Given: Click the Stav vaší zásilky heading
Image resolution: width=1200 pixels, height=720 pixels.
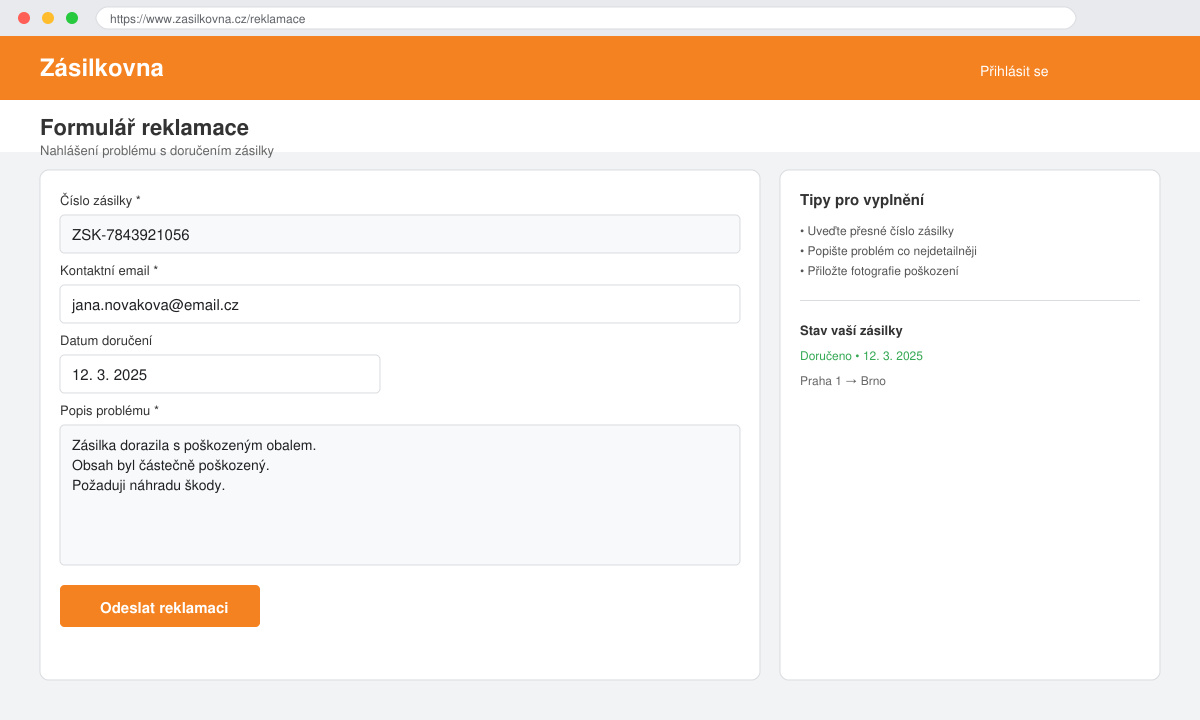Looking at the screenshot, I should (x=851, y=331).
